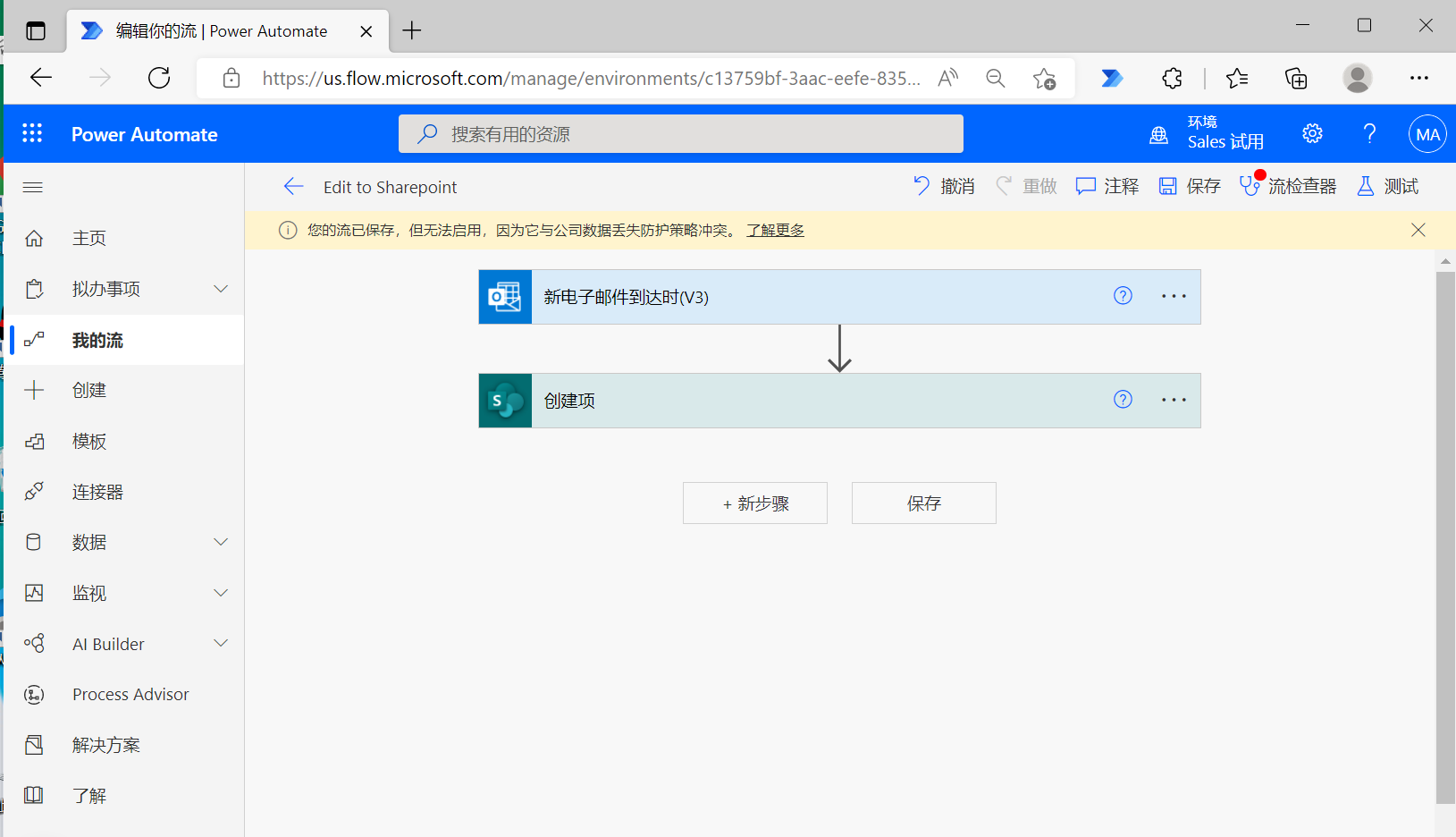Collapse the left navigation hamburger menu
1456x837 pixels.
(33, 187)
